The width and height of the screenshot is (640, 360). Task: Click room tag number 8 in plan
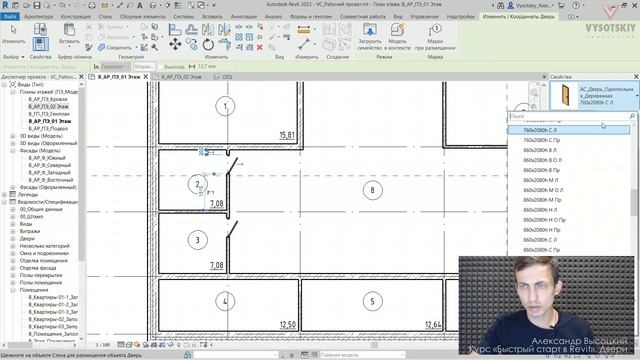tap(372, 190)
